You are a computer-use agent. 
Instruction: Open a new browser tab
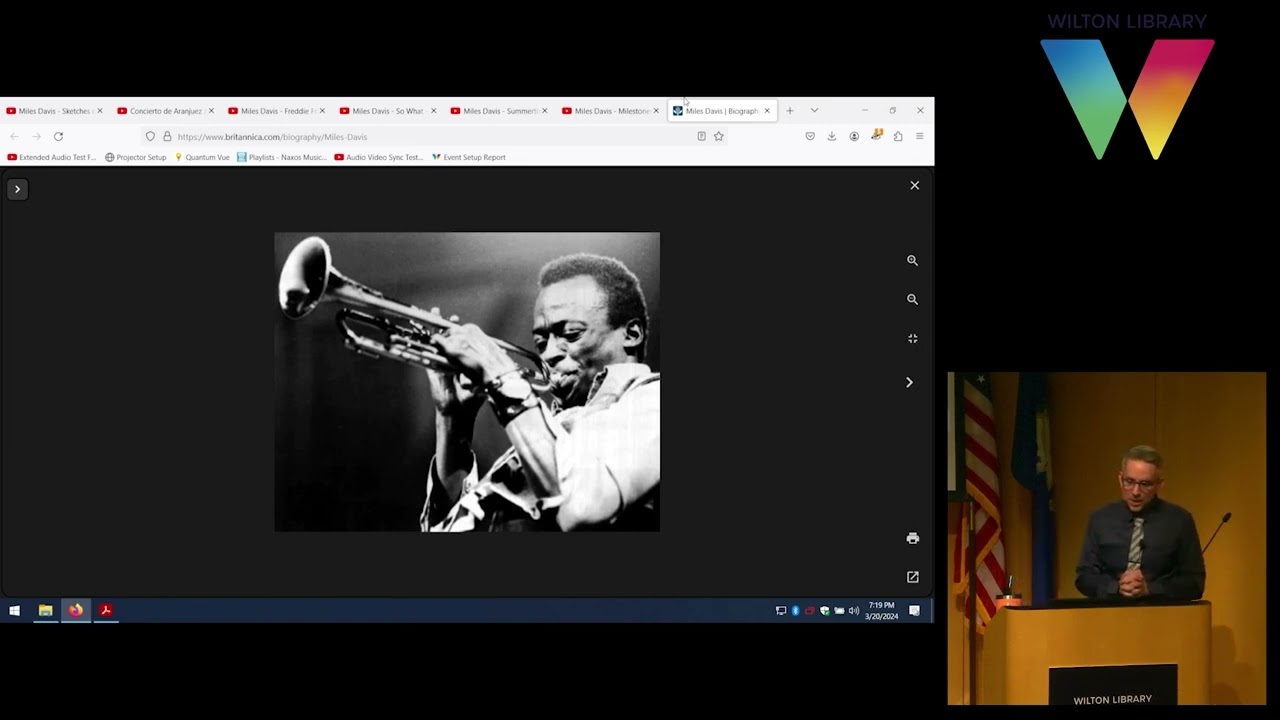[789, 111]
